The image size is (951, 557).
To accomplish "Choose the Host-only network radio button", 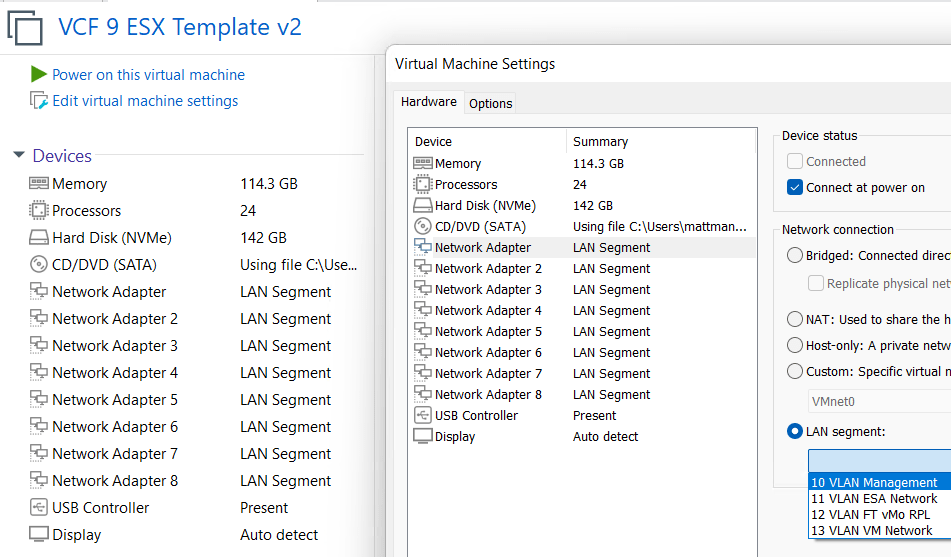I will tap(795, 345).
